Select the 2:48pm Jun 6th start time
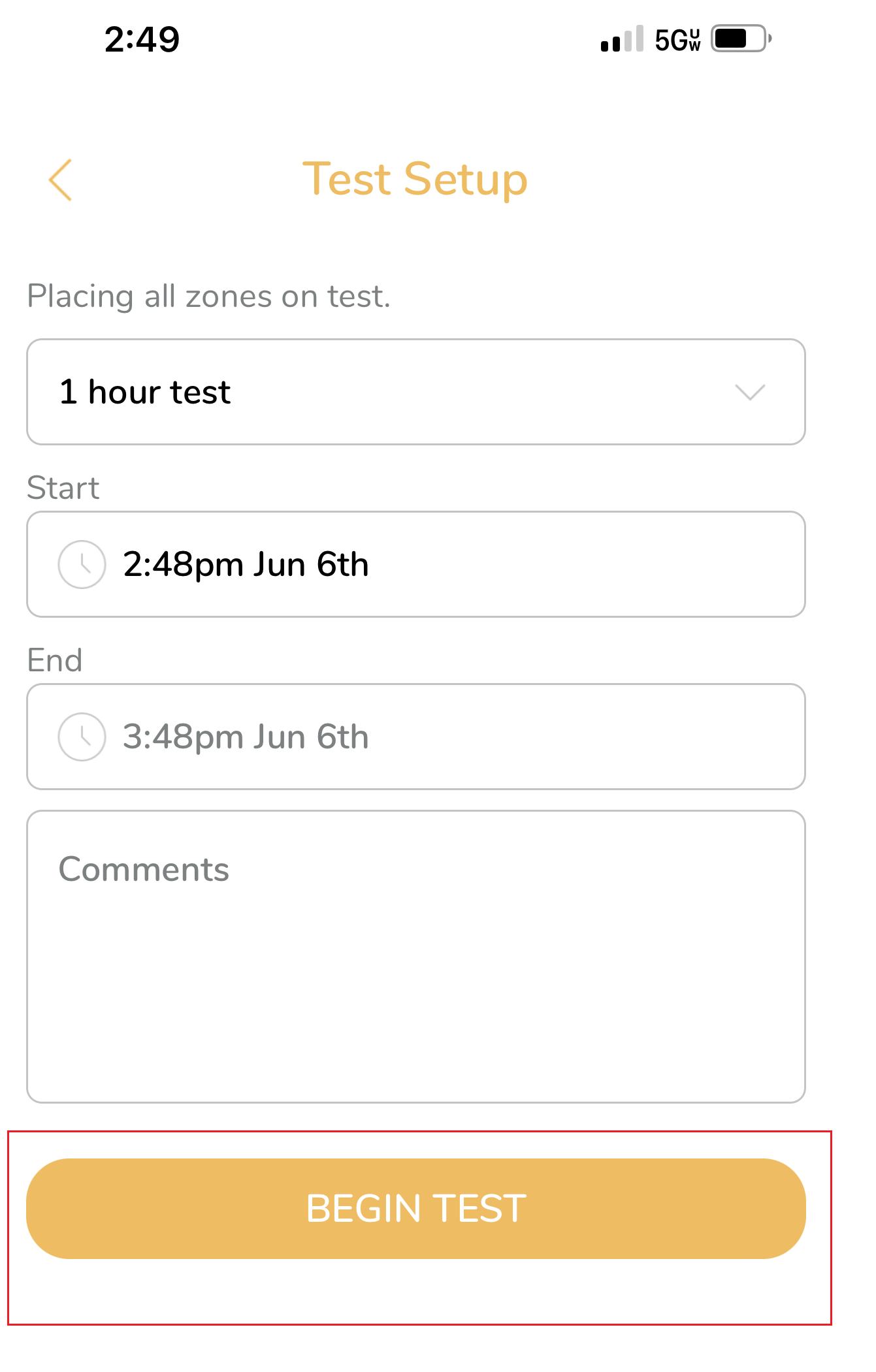876x1372 pixels. (246, 564)
